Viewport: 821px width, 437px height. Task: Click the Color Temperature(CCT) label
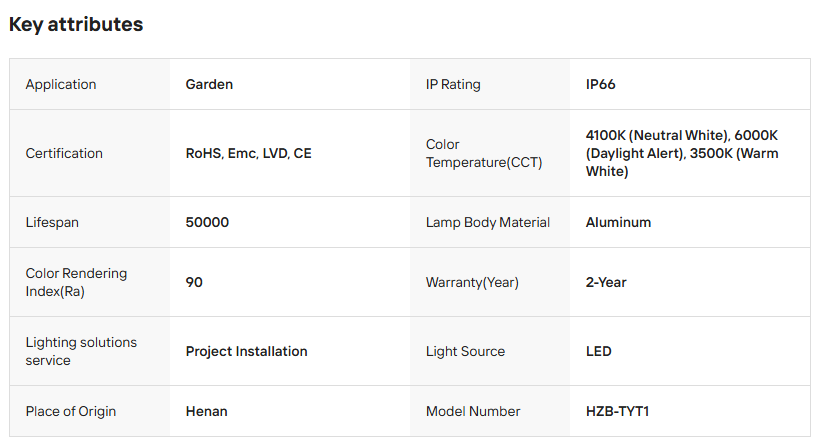point(483,153)
